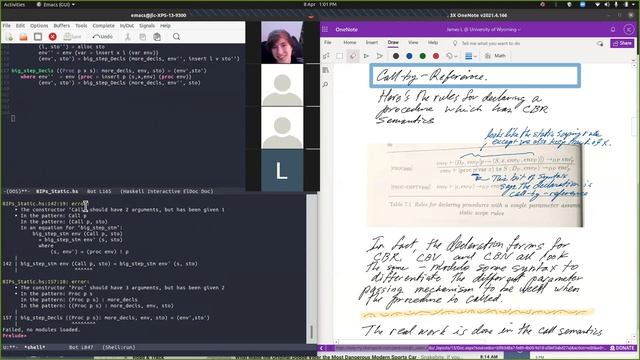Screen dimensions: 640x360
Task: Open the OneNote File tab
Action: 328,42
